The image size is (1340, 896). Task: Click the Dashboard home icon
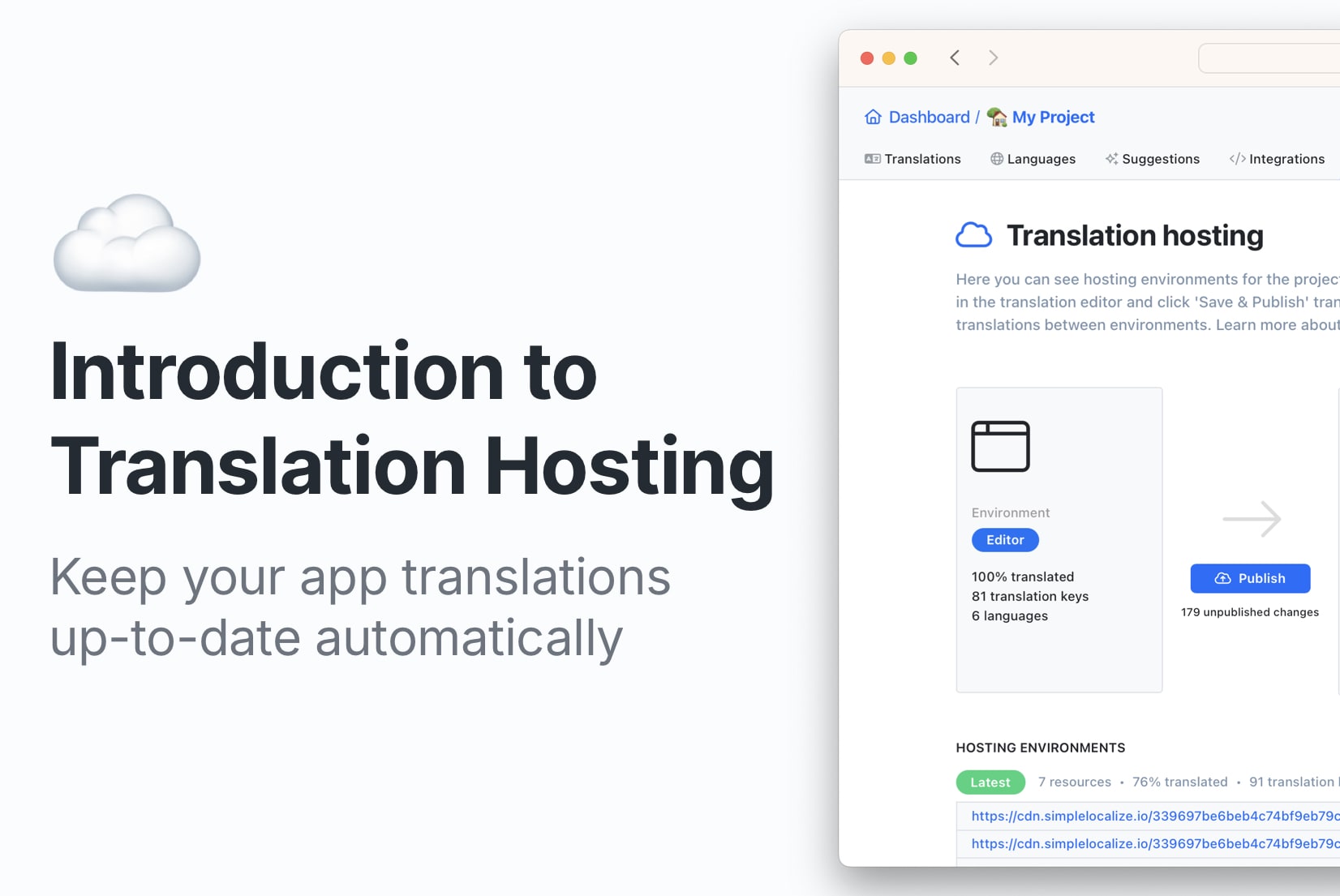click(873, 117)
